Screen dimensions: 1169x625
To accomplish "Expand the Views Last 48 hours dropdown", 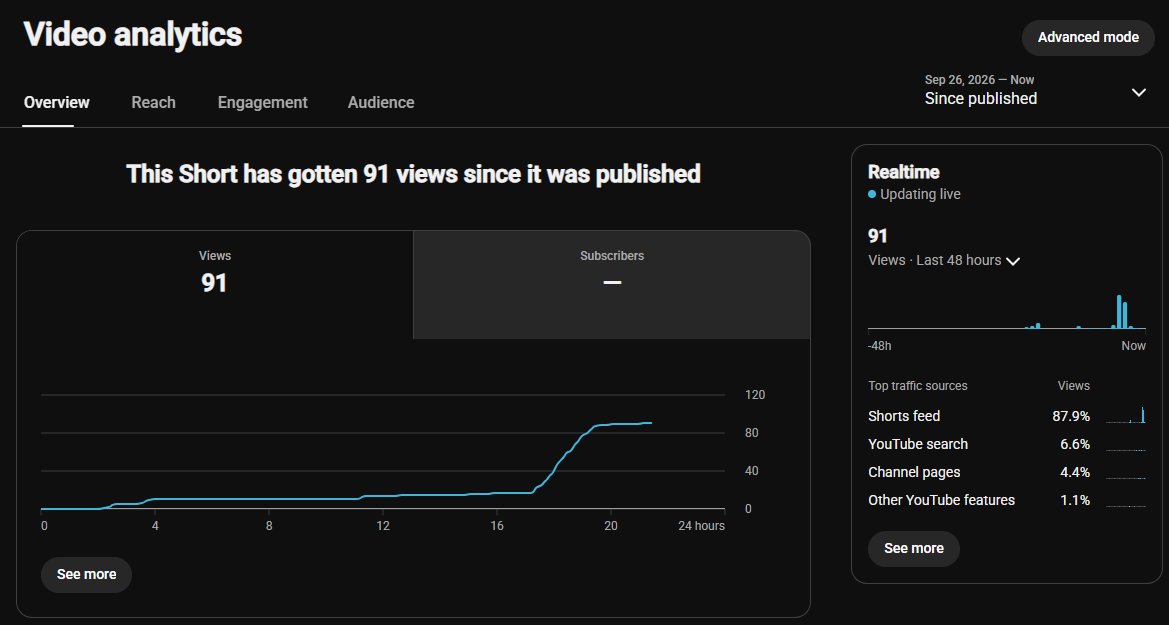I will point(944,260).
